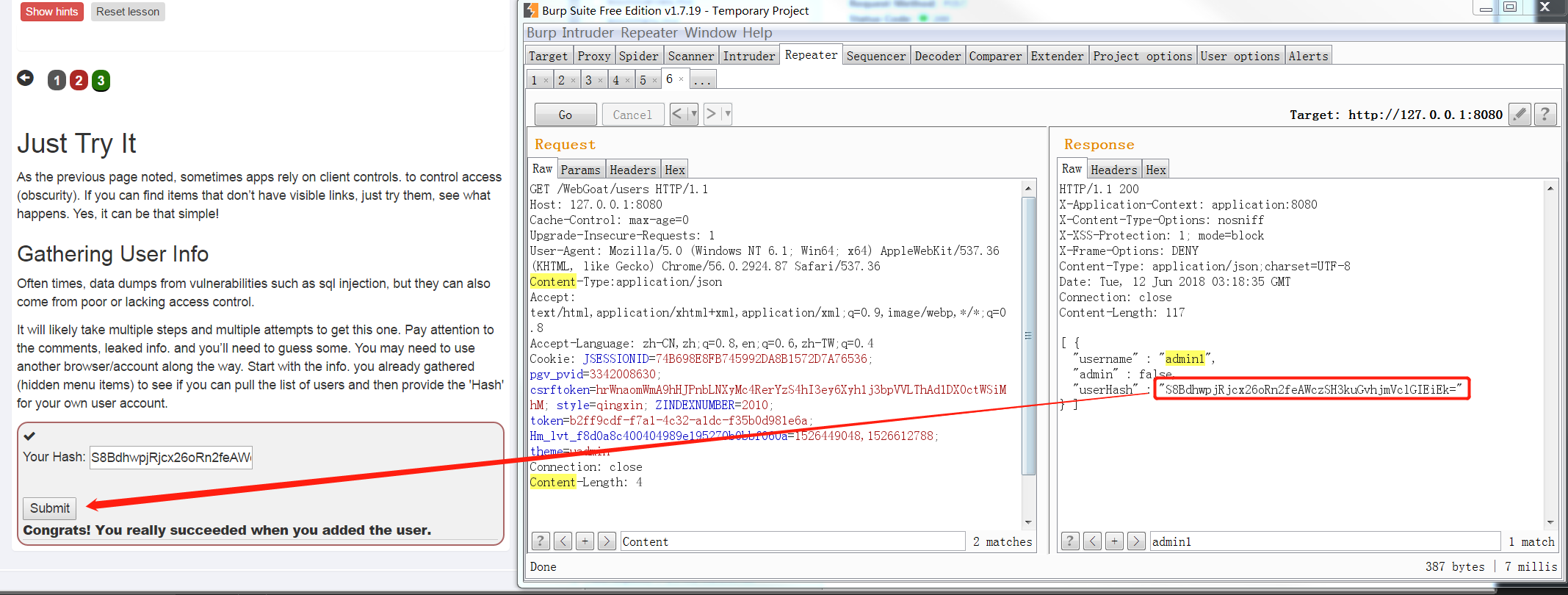
Task: Open a new Repeater tab with the ... tab
Action: [x=703, y=80]
